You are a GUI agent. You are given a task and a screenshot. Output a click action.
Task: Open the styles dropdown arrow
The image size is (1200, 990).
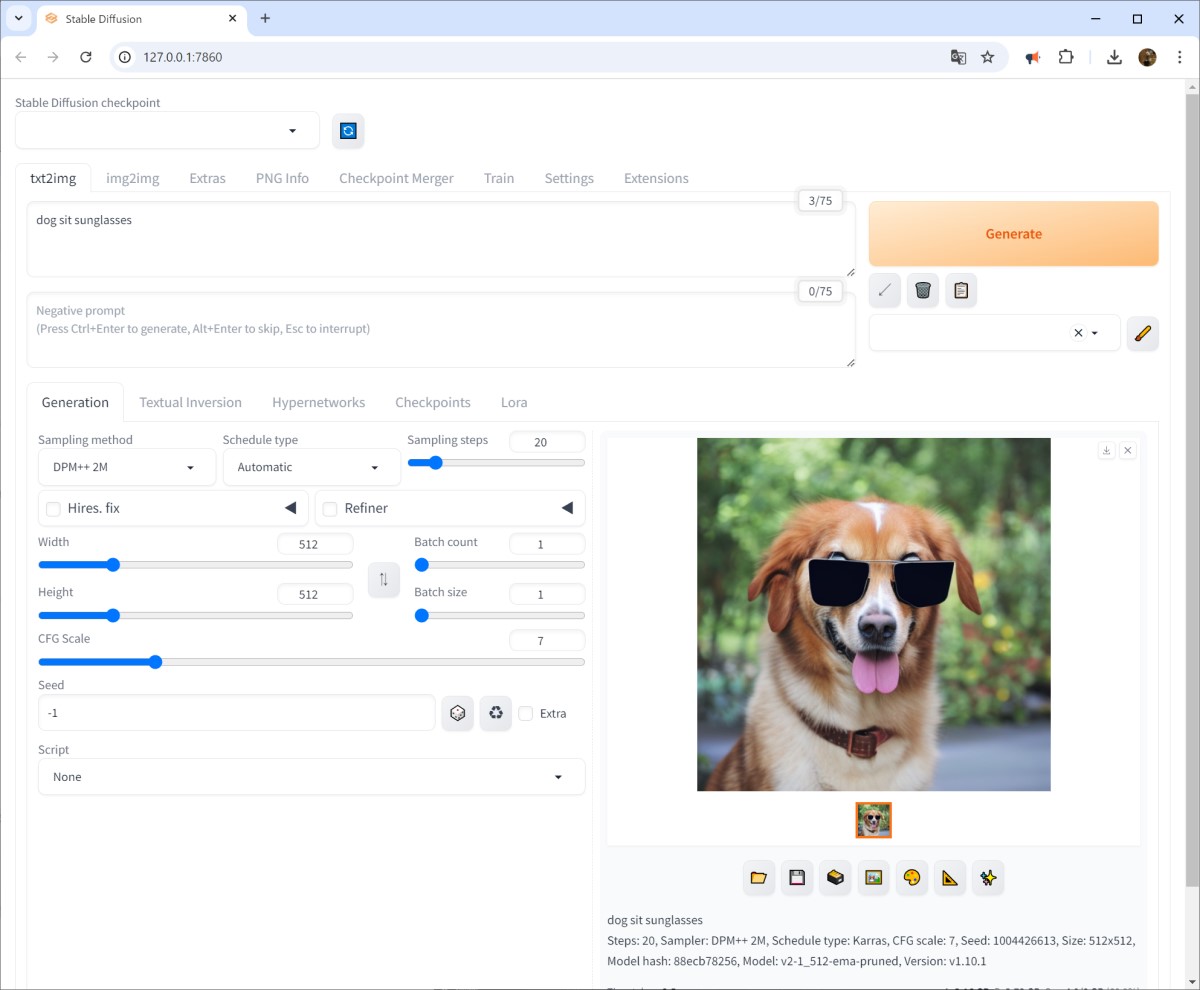1095,333
